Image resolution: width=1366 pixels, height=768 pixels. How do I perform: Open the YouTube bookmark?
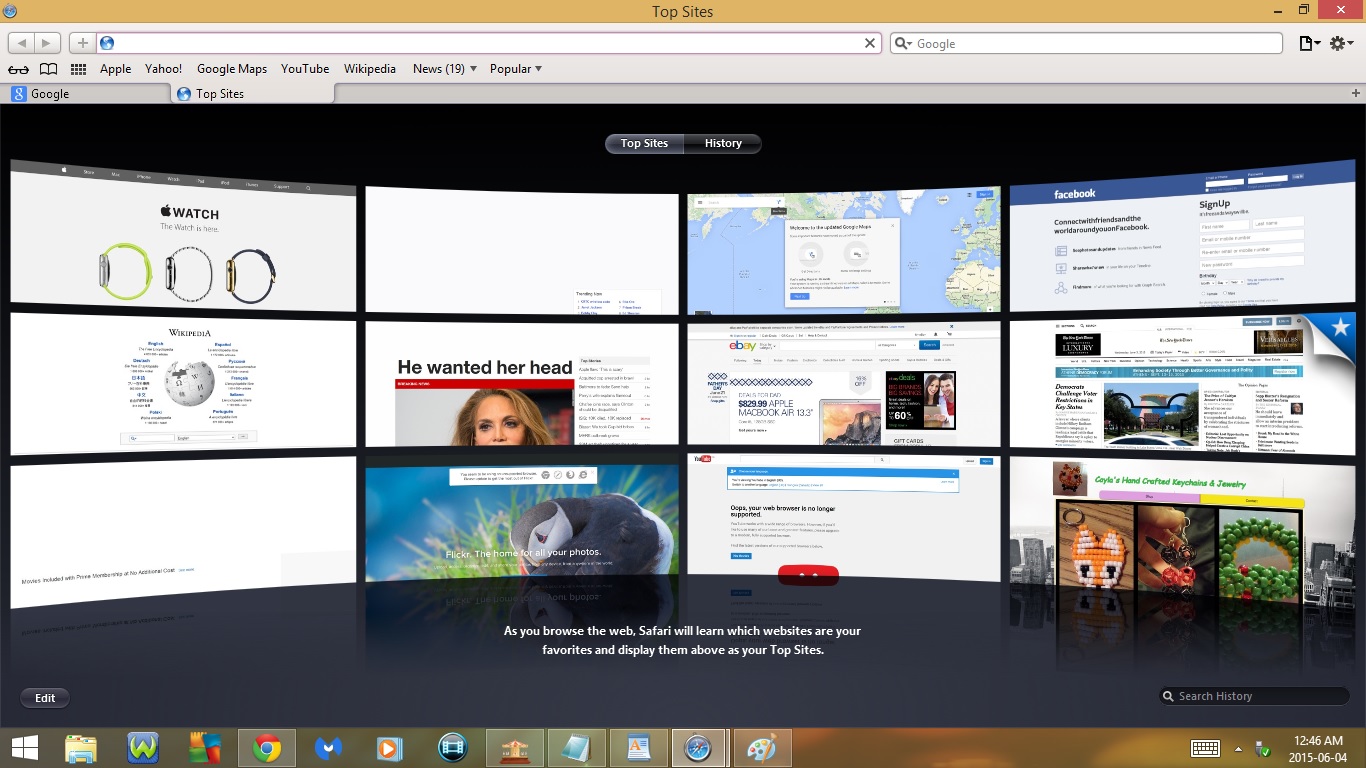305,69
